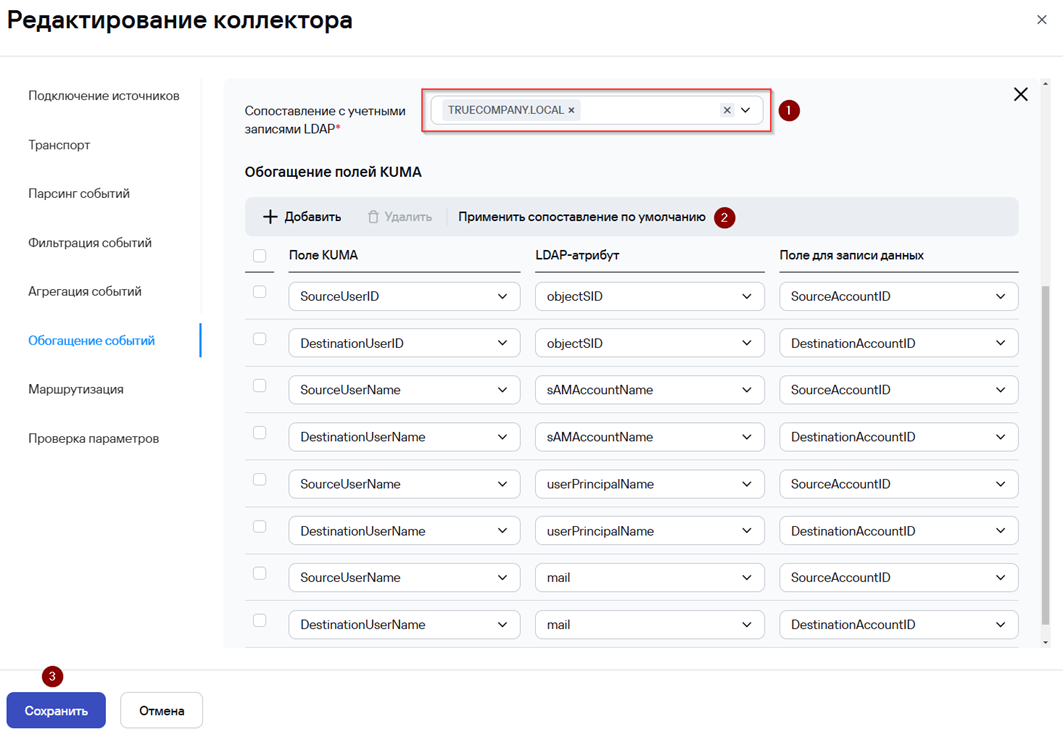Click the trash Удалить icon

point(374,217)
